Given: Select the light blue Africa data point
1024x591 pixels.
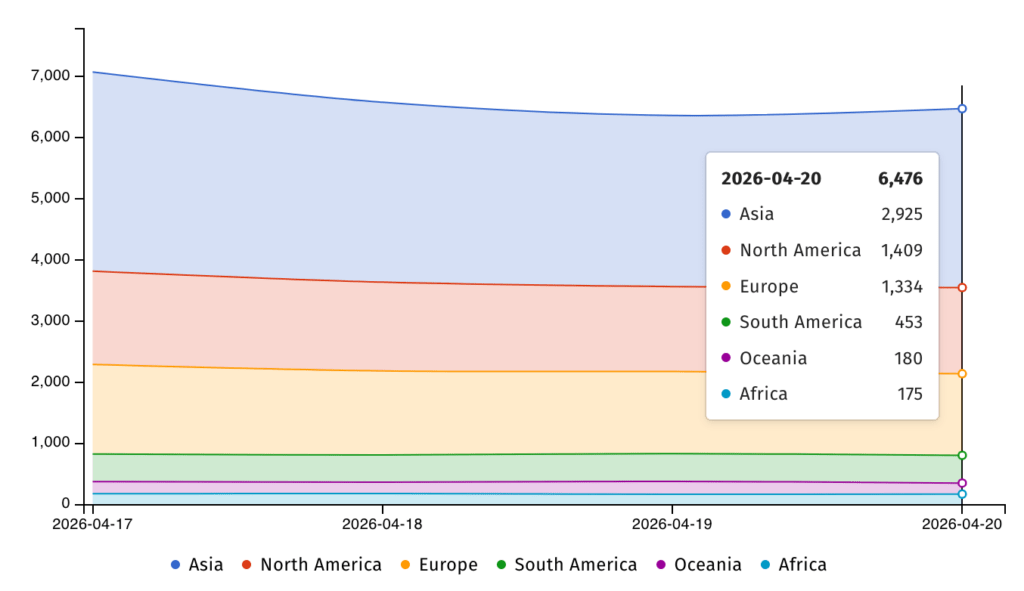Looking at the screenshot, I should click(962, 494).
